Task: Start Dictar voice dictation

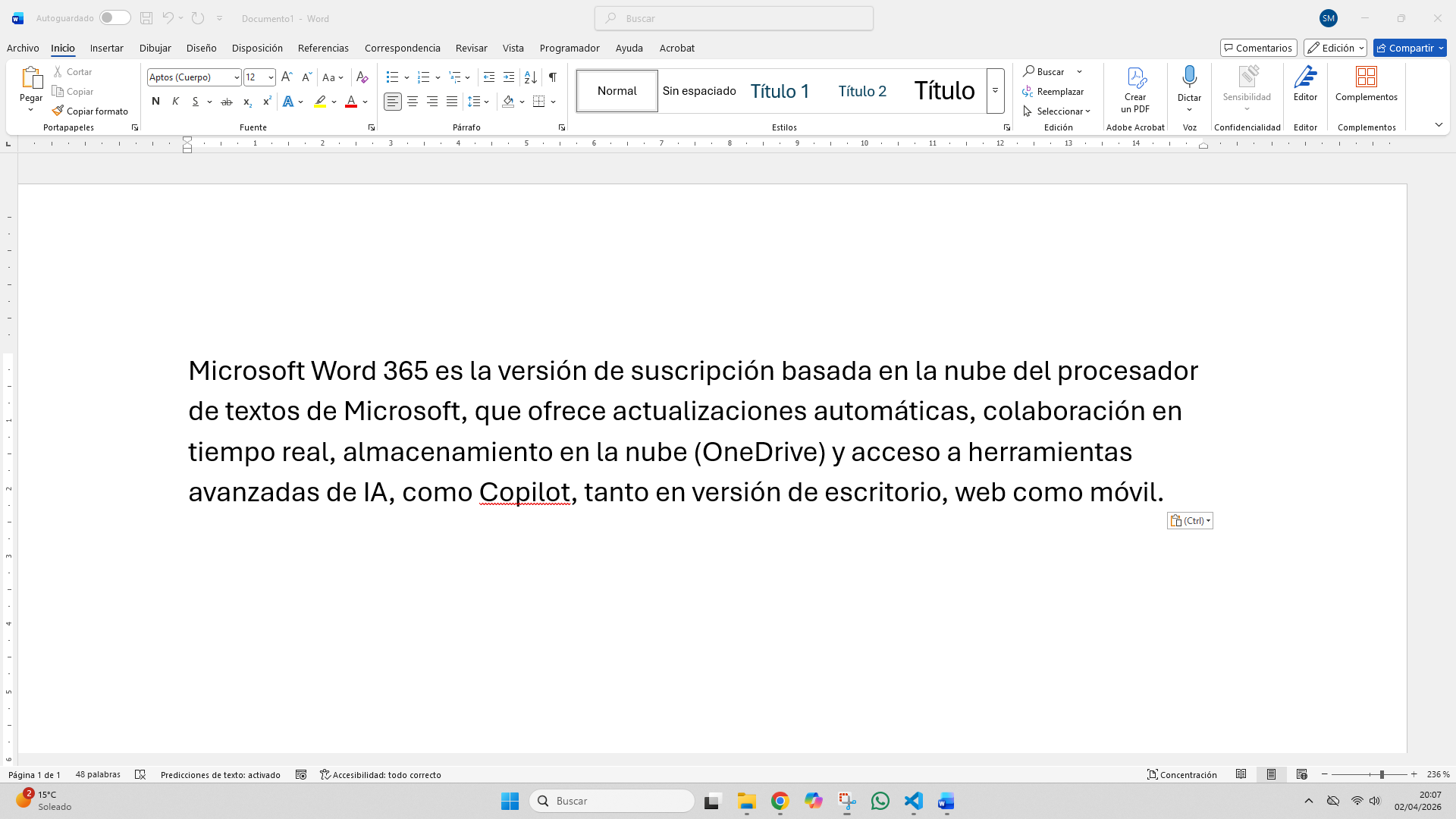Action: [1188, 83]
